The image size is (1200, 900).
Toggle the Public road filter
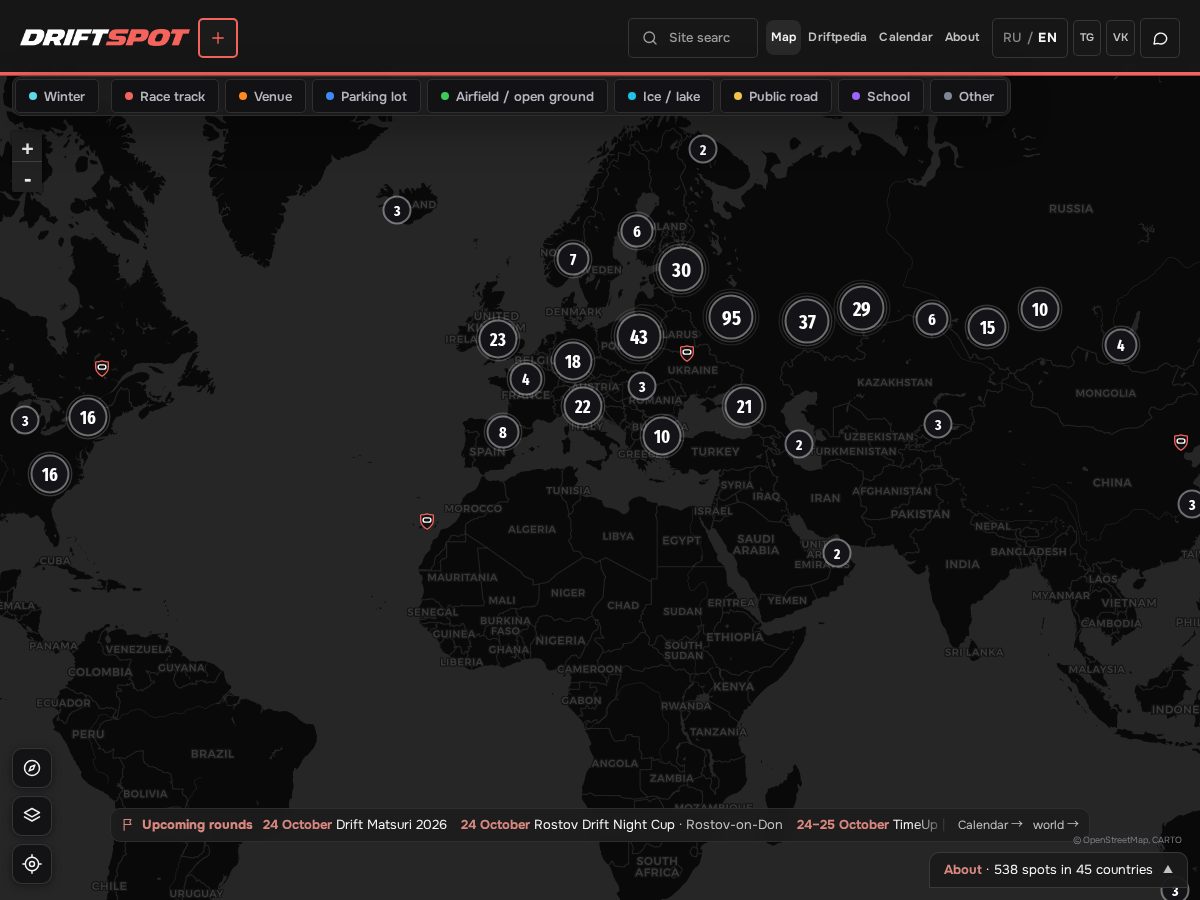click(776, 96)
